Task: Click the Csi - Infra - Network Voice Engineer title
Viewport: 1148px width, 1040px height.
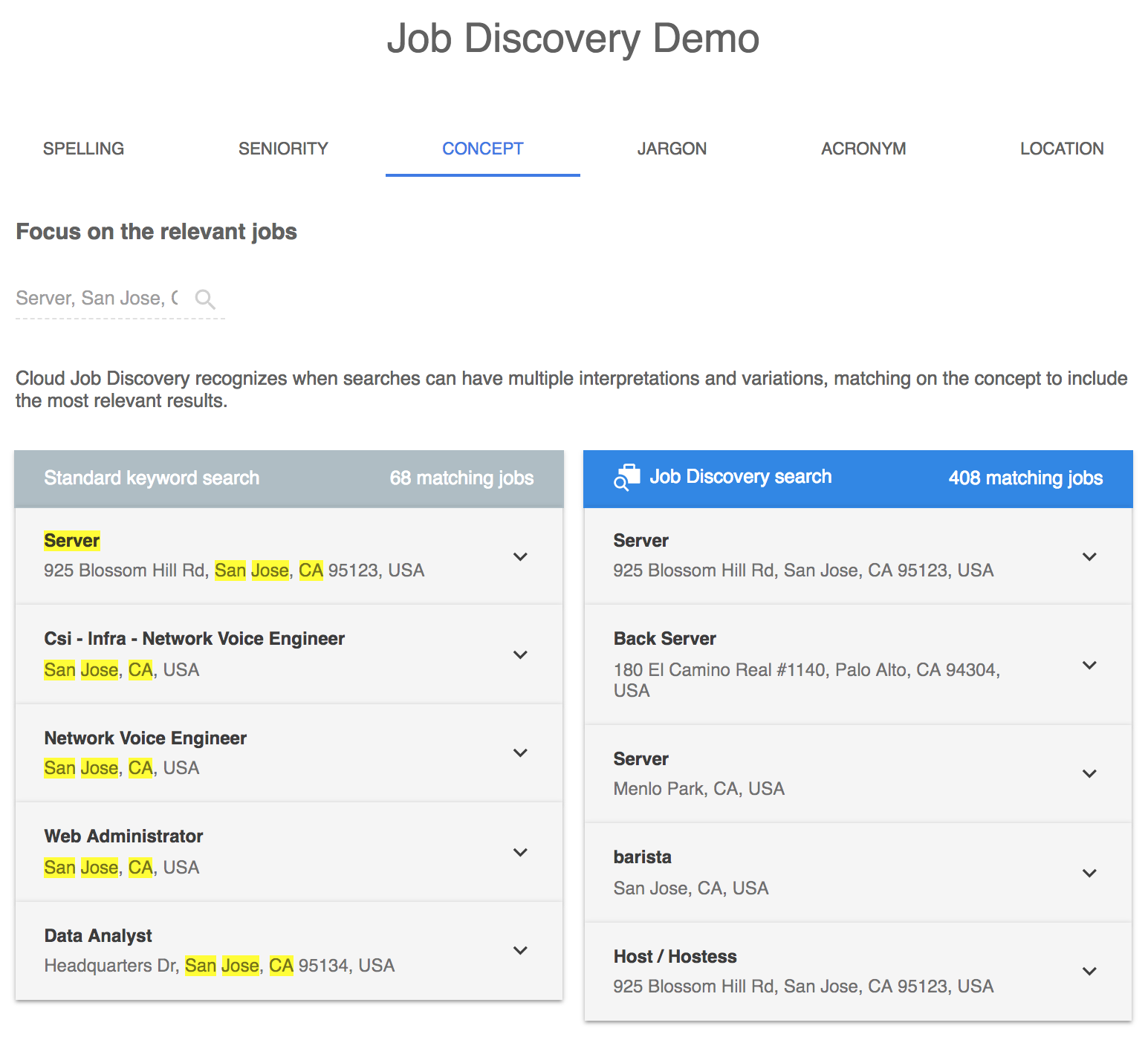Action: 195,639
